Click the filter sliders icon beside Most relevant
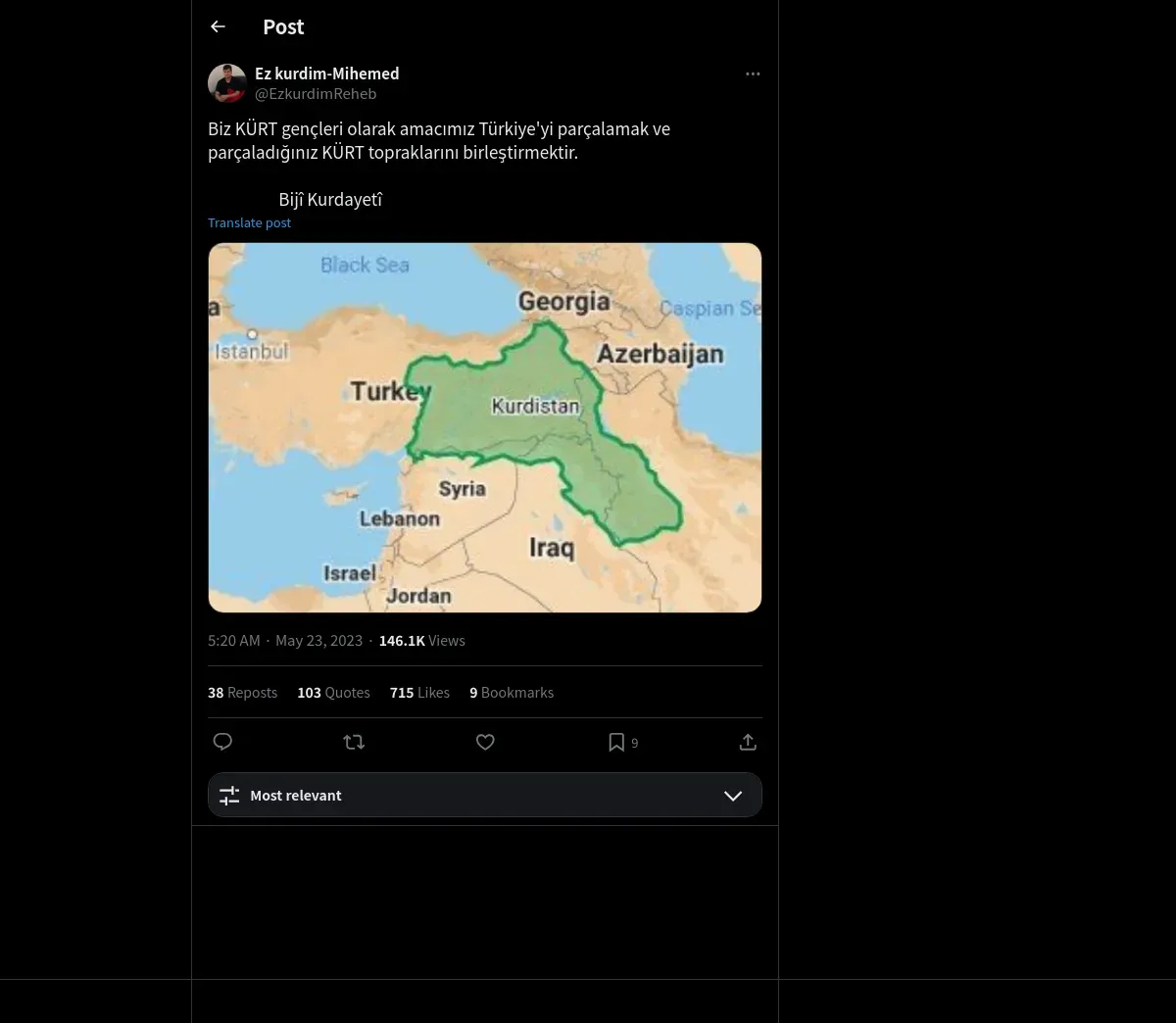This screenshot has height=1023, width=1176. (229, 796)
